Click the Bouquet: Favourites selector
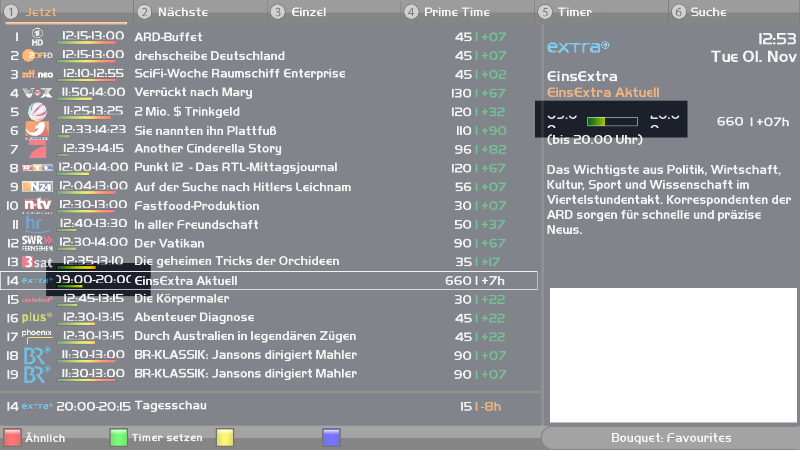Screen dimensions: 800x450 coord(670,438)
